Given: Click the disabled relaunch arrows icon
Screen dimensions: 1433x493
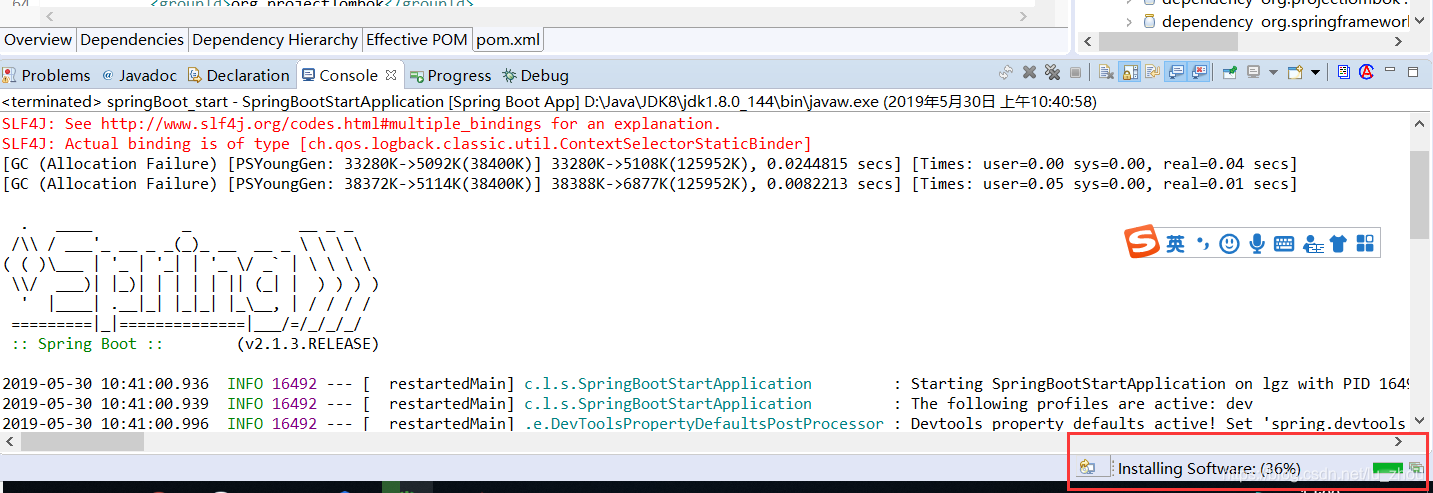Looking at the screenshot, I should 1006,72.
